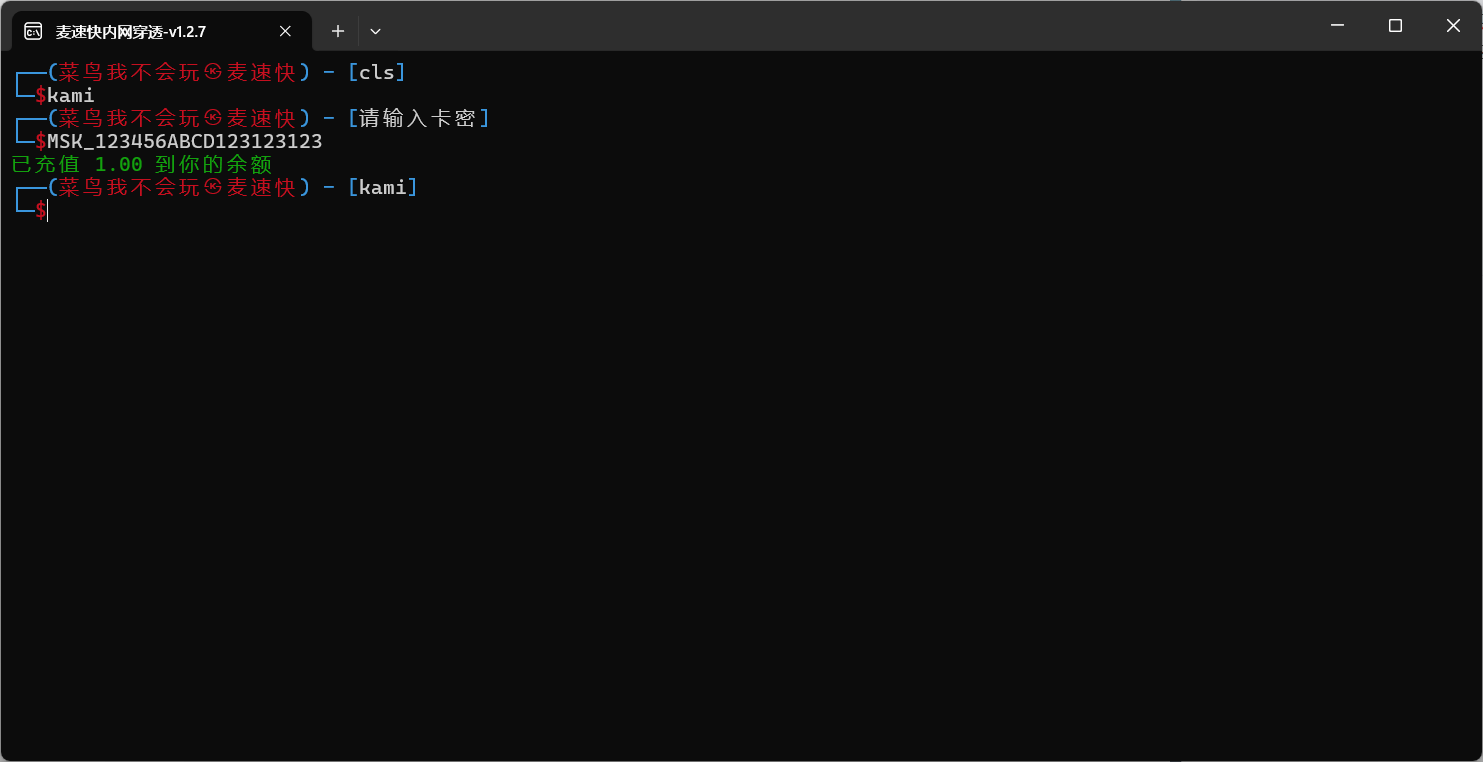Click the red dollar sign before MSK_123456
Screen dimensions: 1483x762
pos(41,142)
